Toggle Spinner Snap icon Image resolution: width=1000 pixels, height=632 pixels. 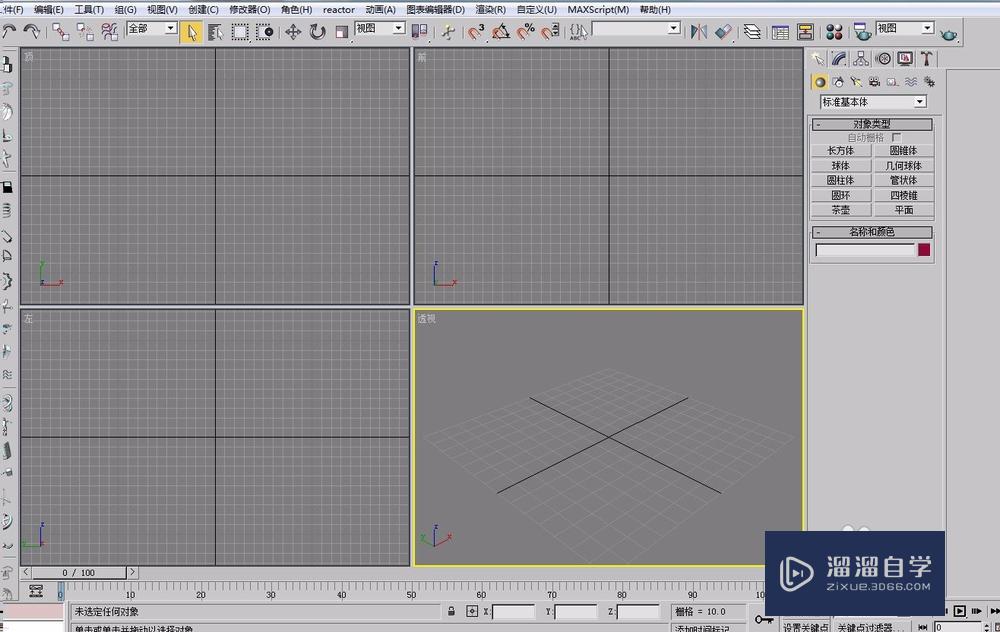pos(550,31)
